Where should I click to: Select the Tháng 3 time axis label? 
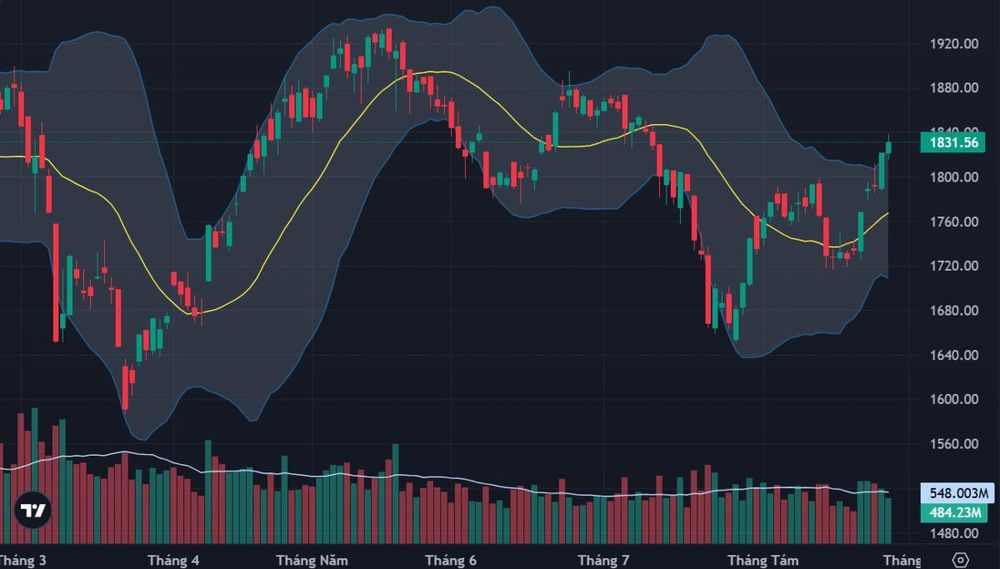[23, 561]
